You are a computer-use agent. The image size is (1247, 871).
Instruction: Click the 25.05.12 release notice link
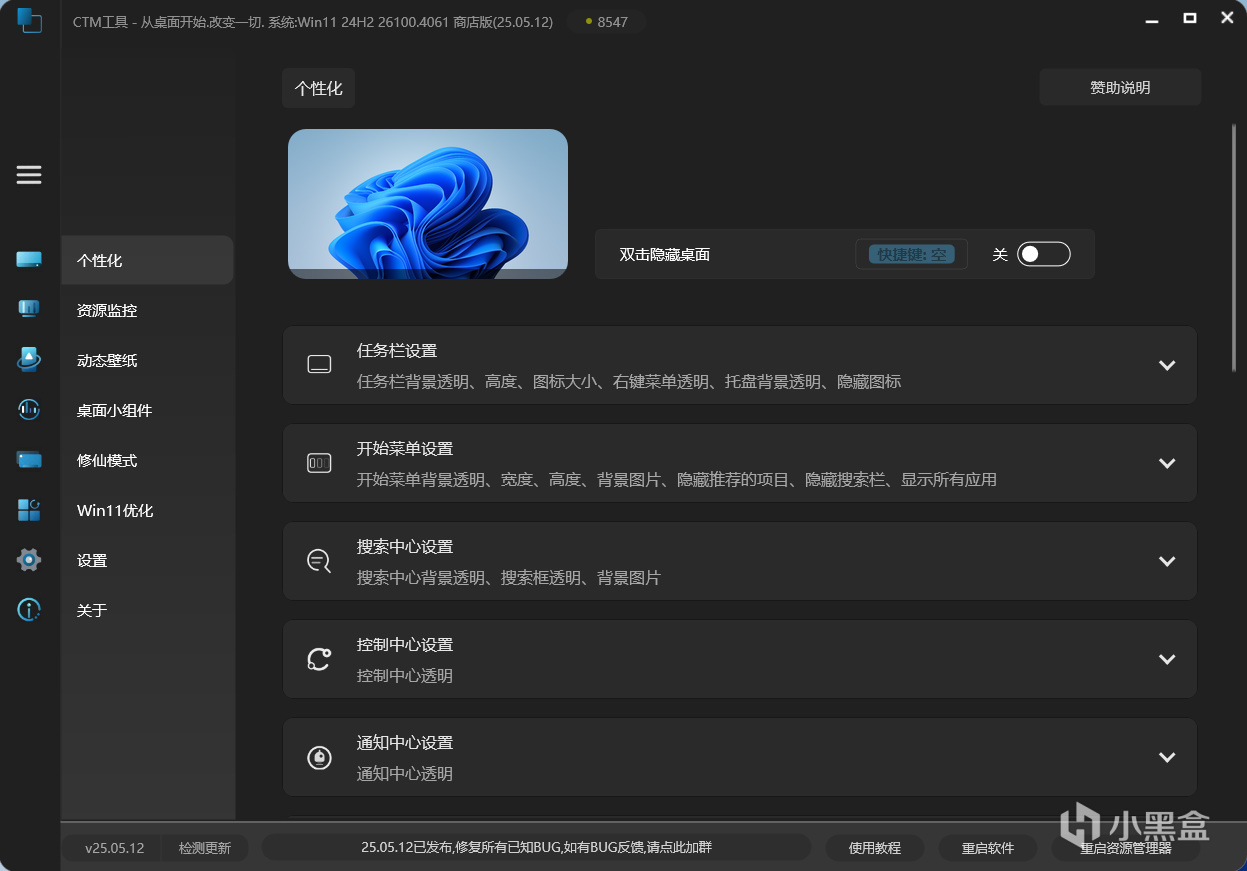536,847
